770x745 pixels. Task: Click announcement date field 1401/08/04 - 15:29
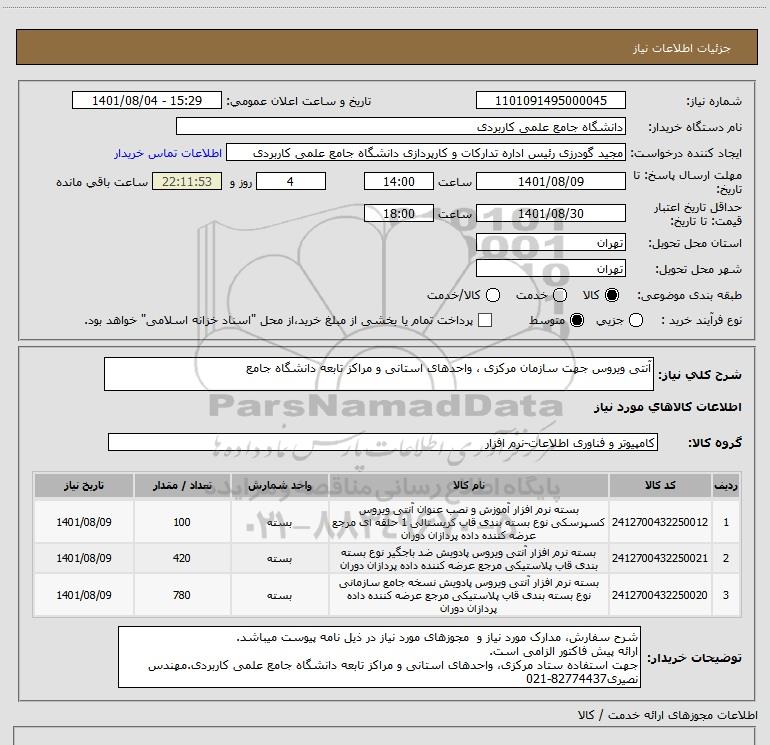(147, 100)
